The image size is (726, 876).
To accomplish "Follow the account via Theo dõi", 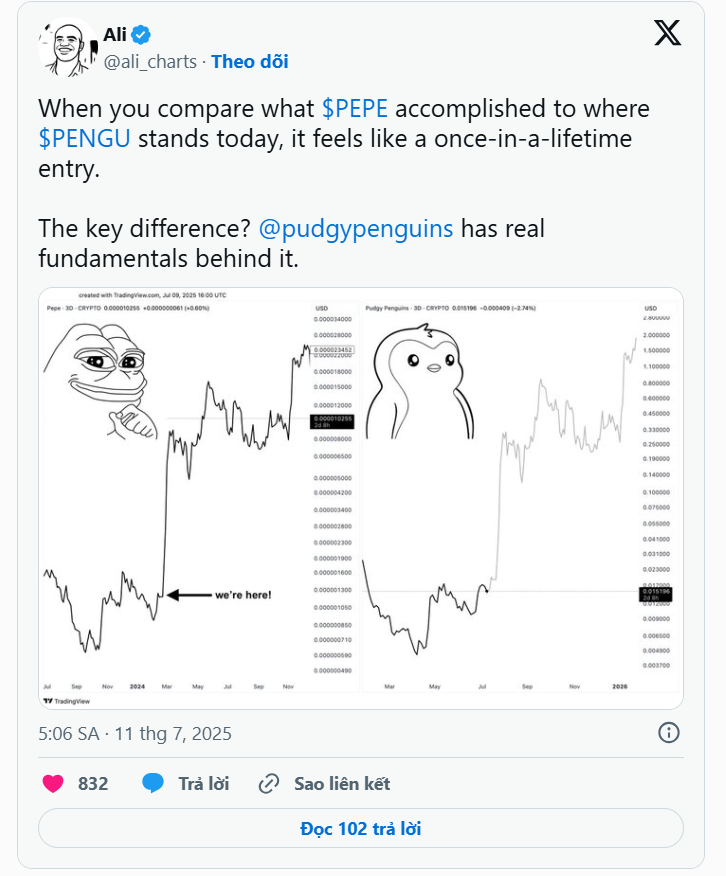I will click(x=249, y=61).
